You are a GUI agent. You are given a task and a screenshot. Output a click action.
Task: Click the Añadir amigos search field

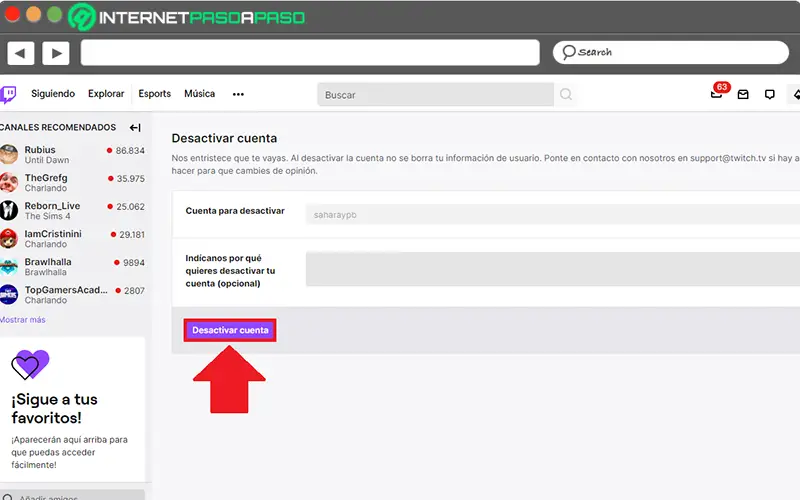pyautogui.click(x=72, y=496)
